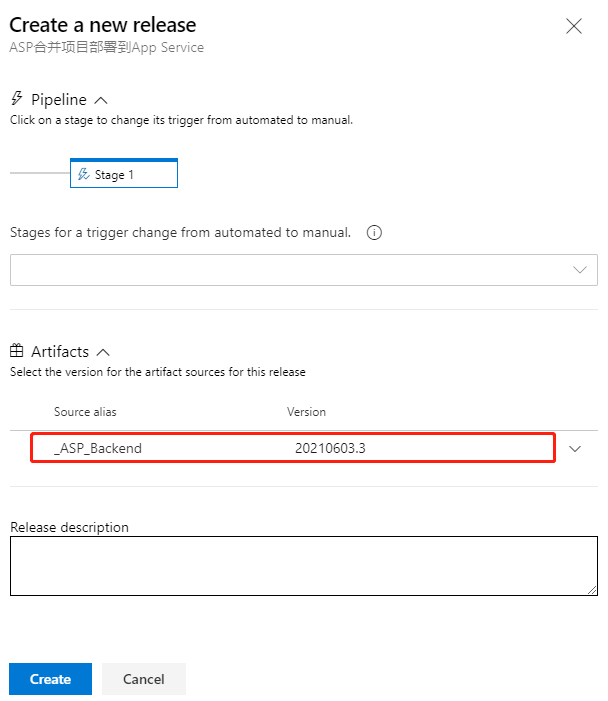Click the Artifacts section heading
This screenshot has height=701, width=608.
click(x=60, y=351)
